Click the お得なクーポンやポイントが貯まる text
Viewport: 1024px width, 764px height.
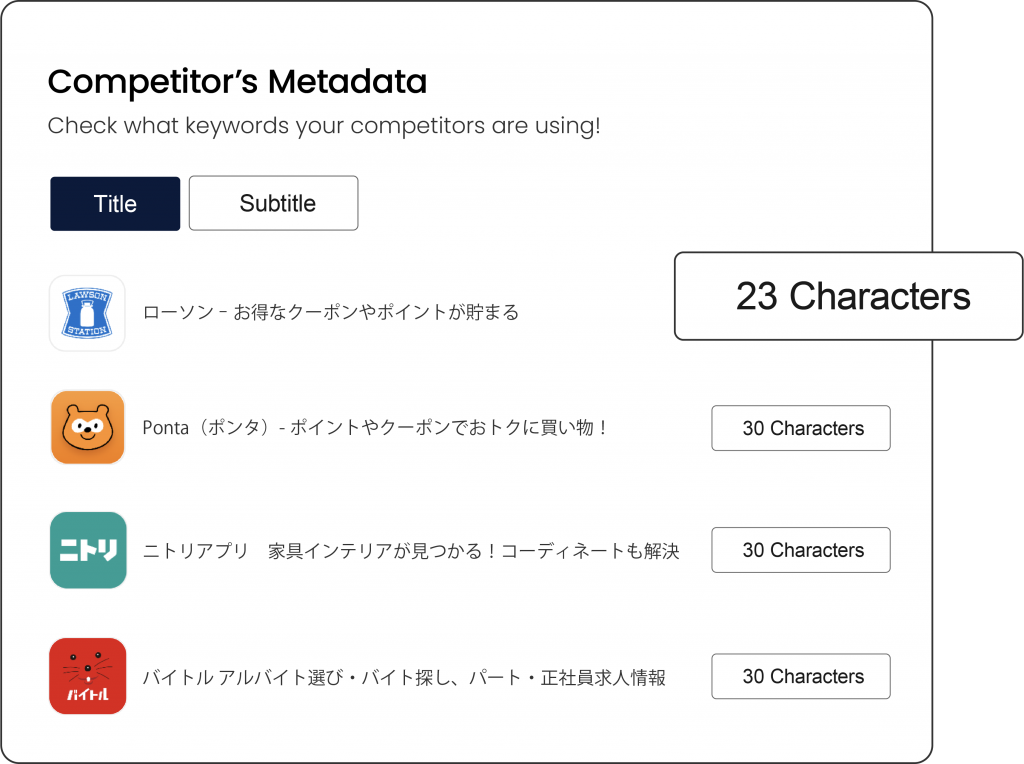376,313
